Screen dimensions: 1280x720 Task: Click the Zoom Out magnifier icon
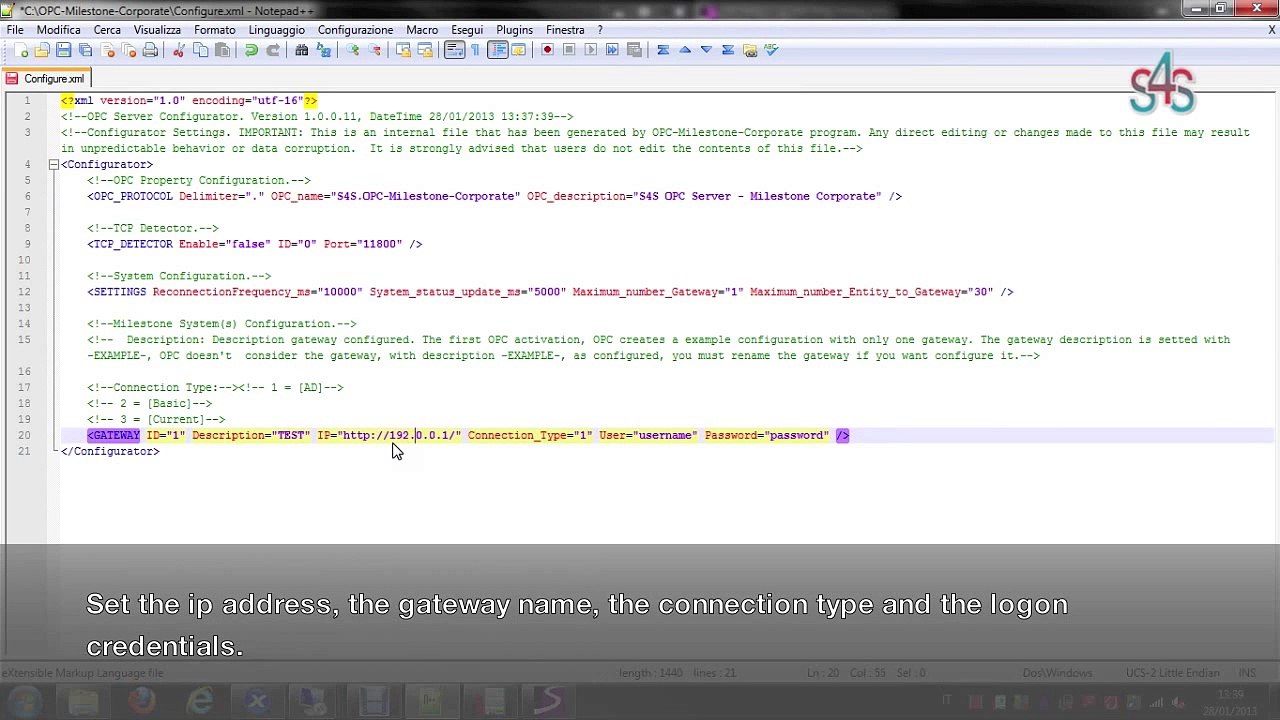pos(374,50)
